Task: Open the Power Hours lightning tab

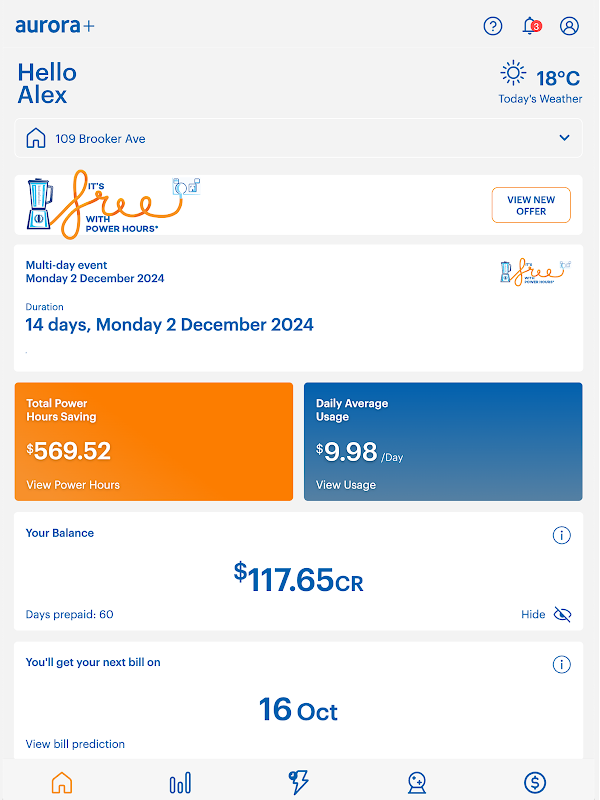Action: 298,783
